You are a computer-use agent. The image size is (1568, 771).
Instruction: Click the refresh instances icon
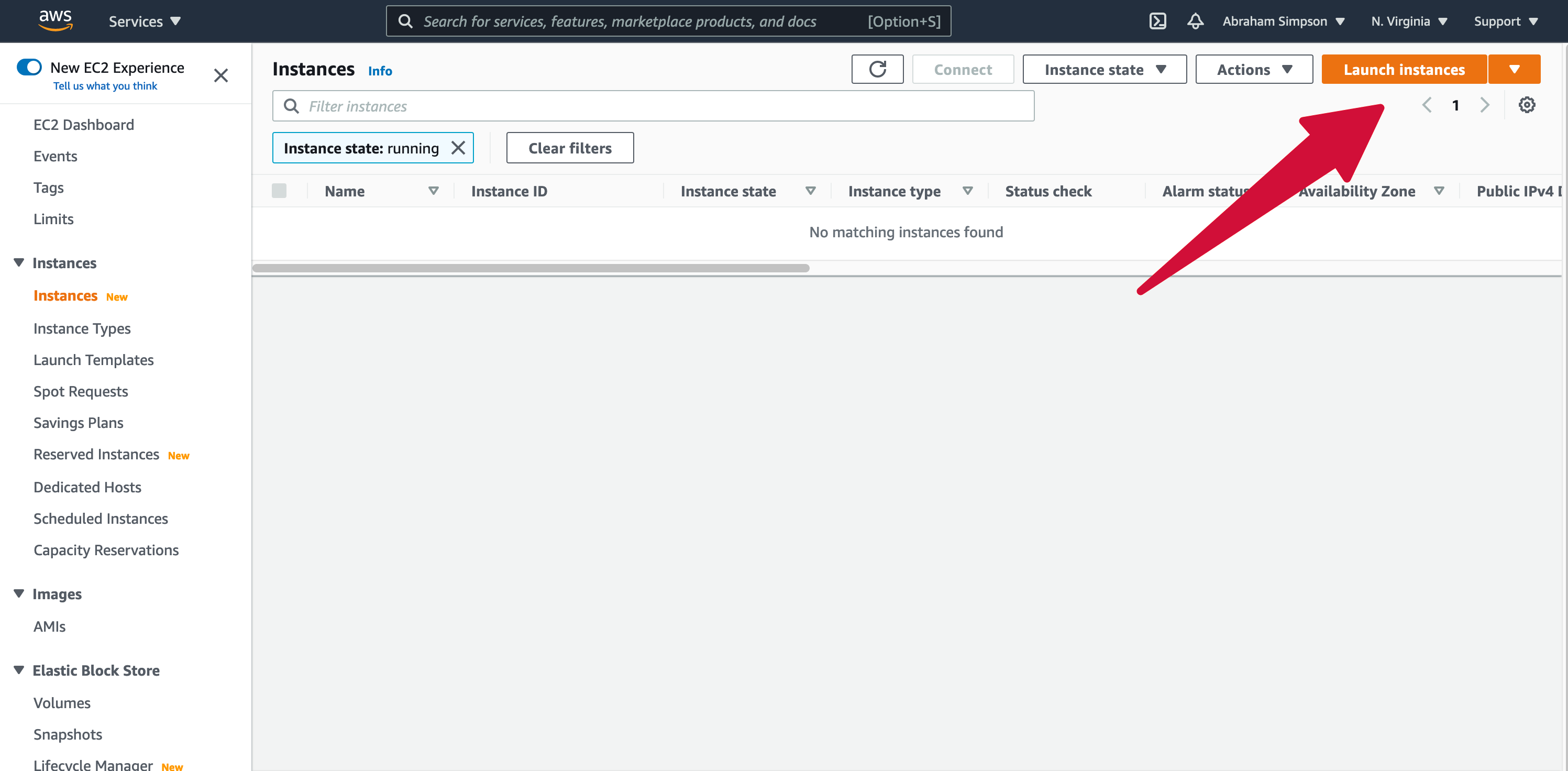click(876, 69)
